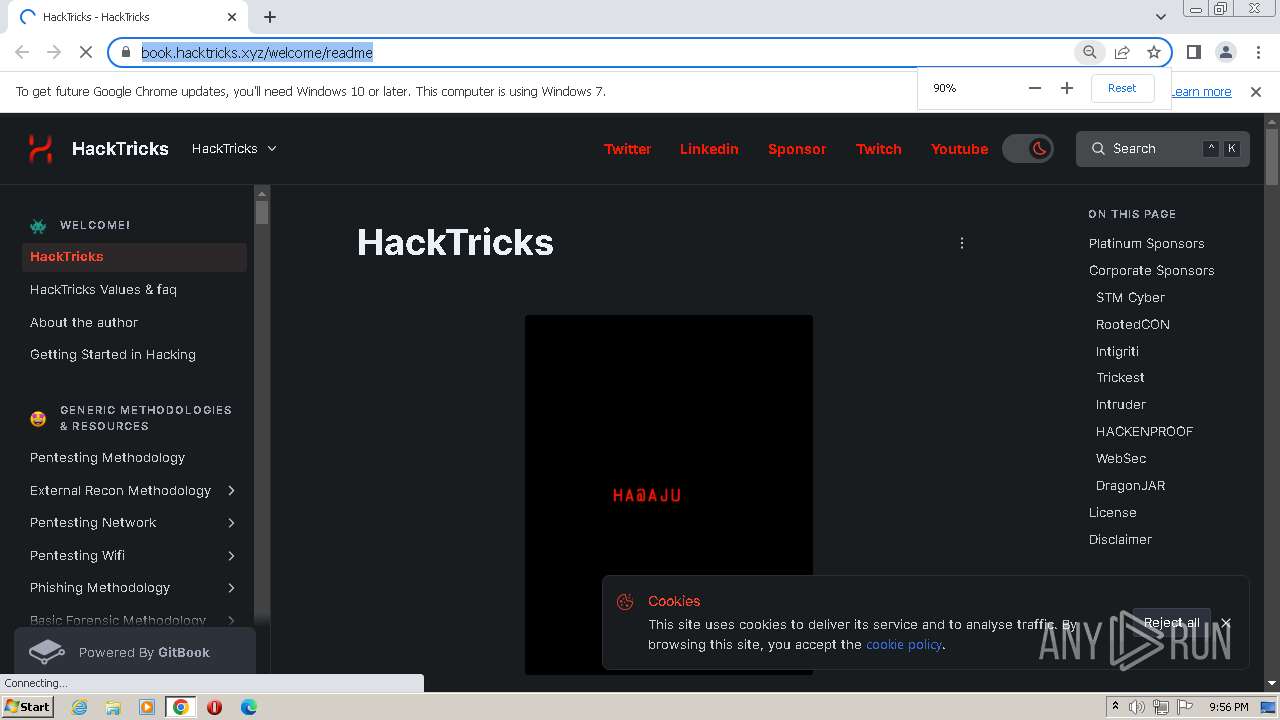
Task: Jump to Corporate Sponsors section
Action: (1151, 270)
